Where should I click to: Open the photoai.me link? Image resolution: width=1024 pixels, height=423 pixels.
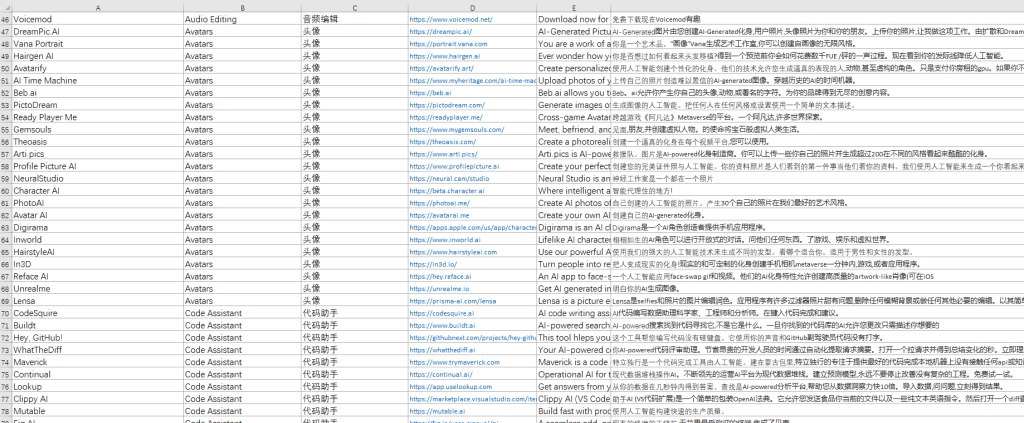pos(440,203)
